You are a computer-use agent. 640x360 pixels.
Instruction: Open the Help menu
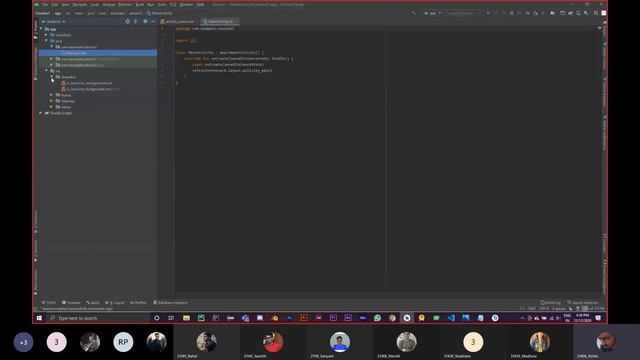[x=200, y=4]
